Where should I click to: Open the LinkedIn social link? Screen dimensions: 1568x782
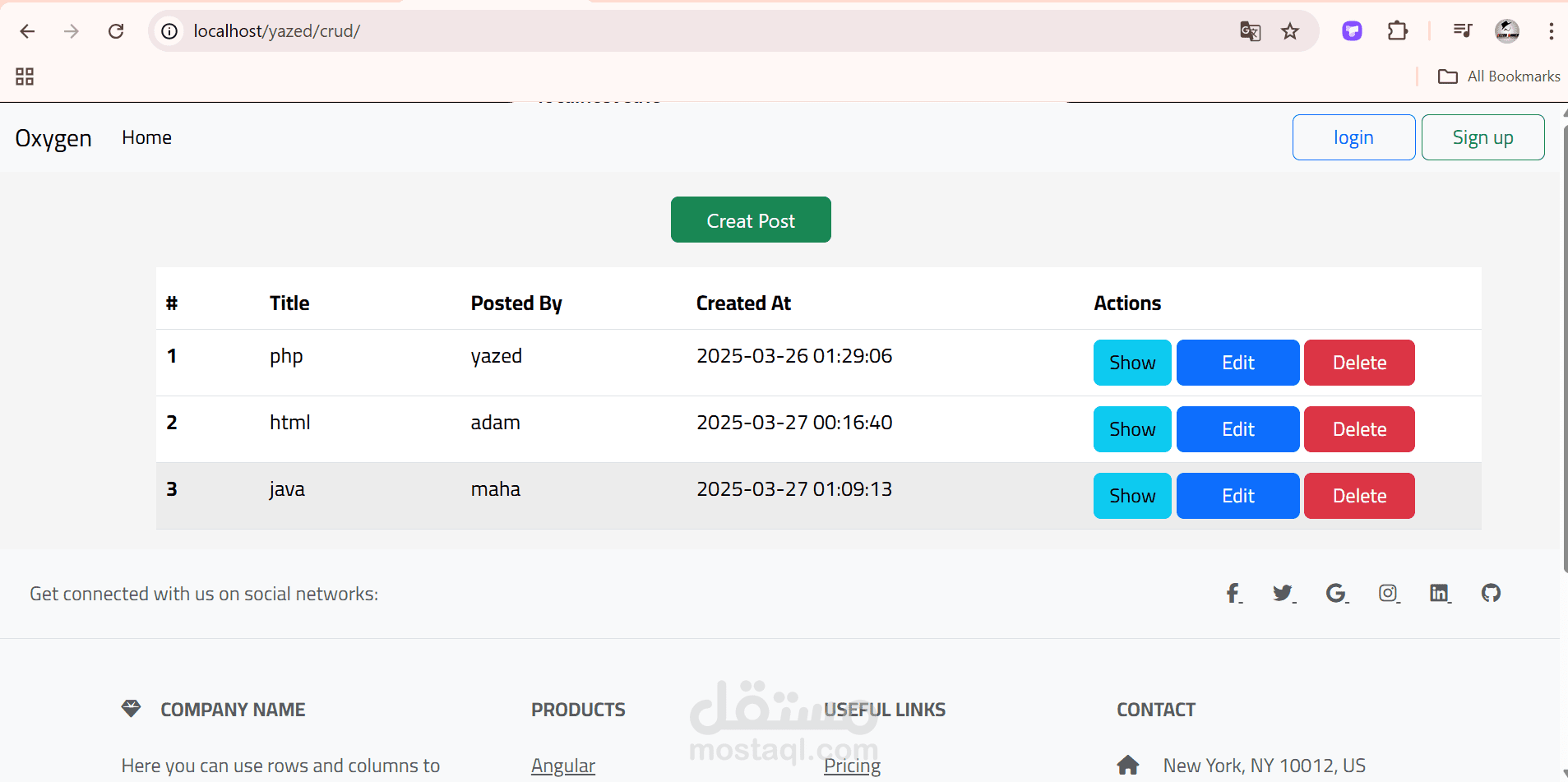[x=1440, y=593]
